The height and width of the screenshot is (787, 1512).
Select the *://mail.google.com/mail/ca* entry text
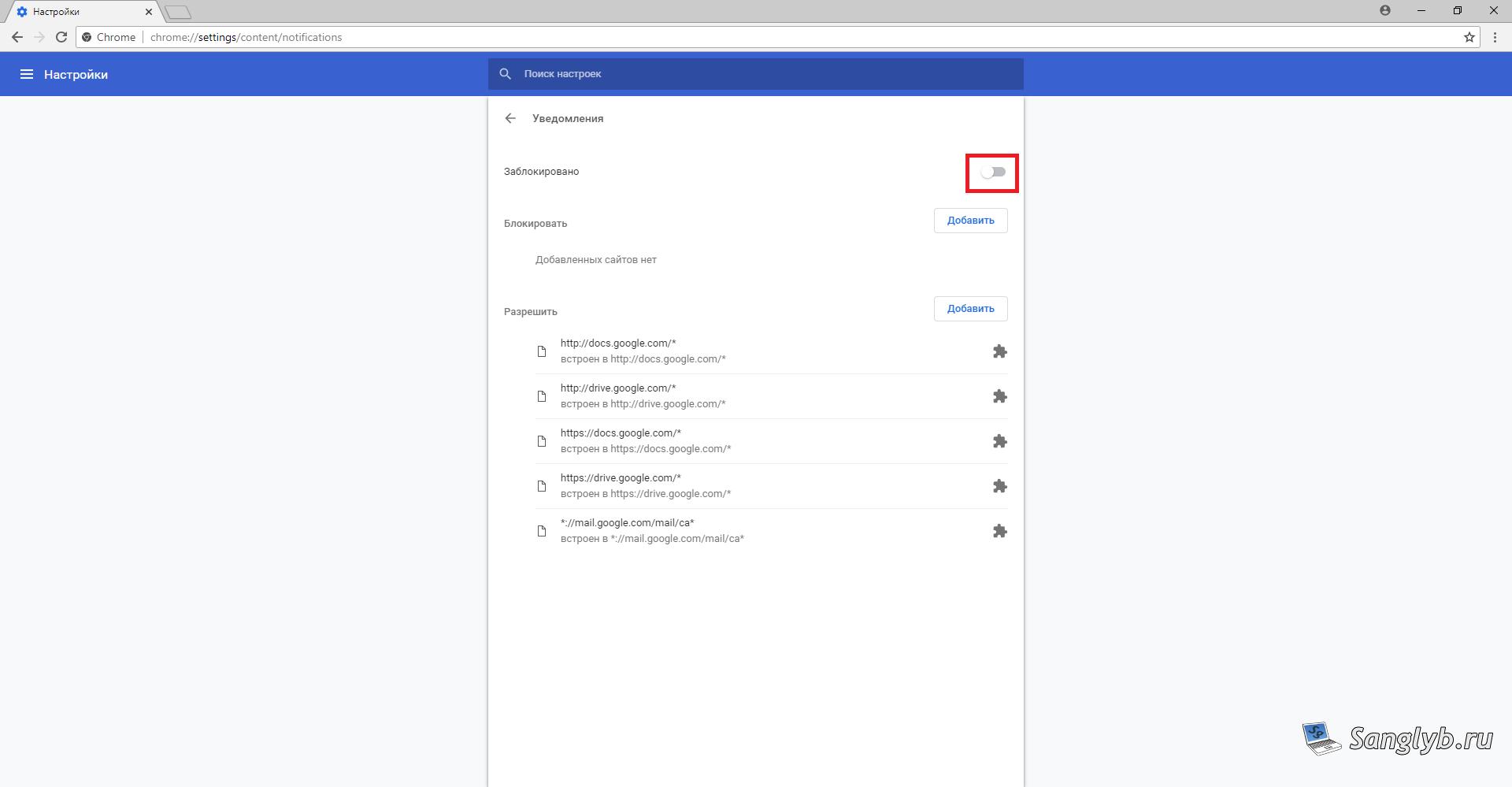[627, 523]
